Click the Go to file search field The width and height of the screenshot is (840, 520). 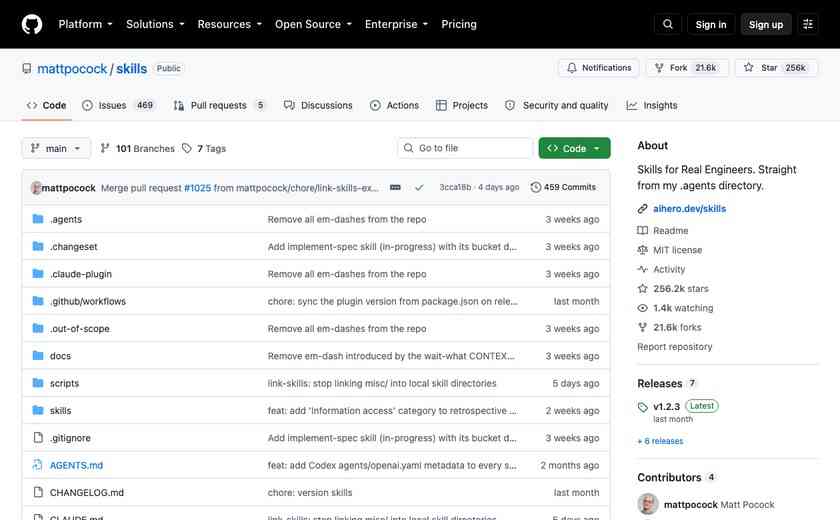(x=464, y=148)
